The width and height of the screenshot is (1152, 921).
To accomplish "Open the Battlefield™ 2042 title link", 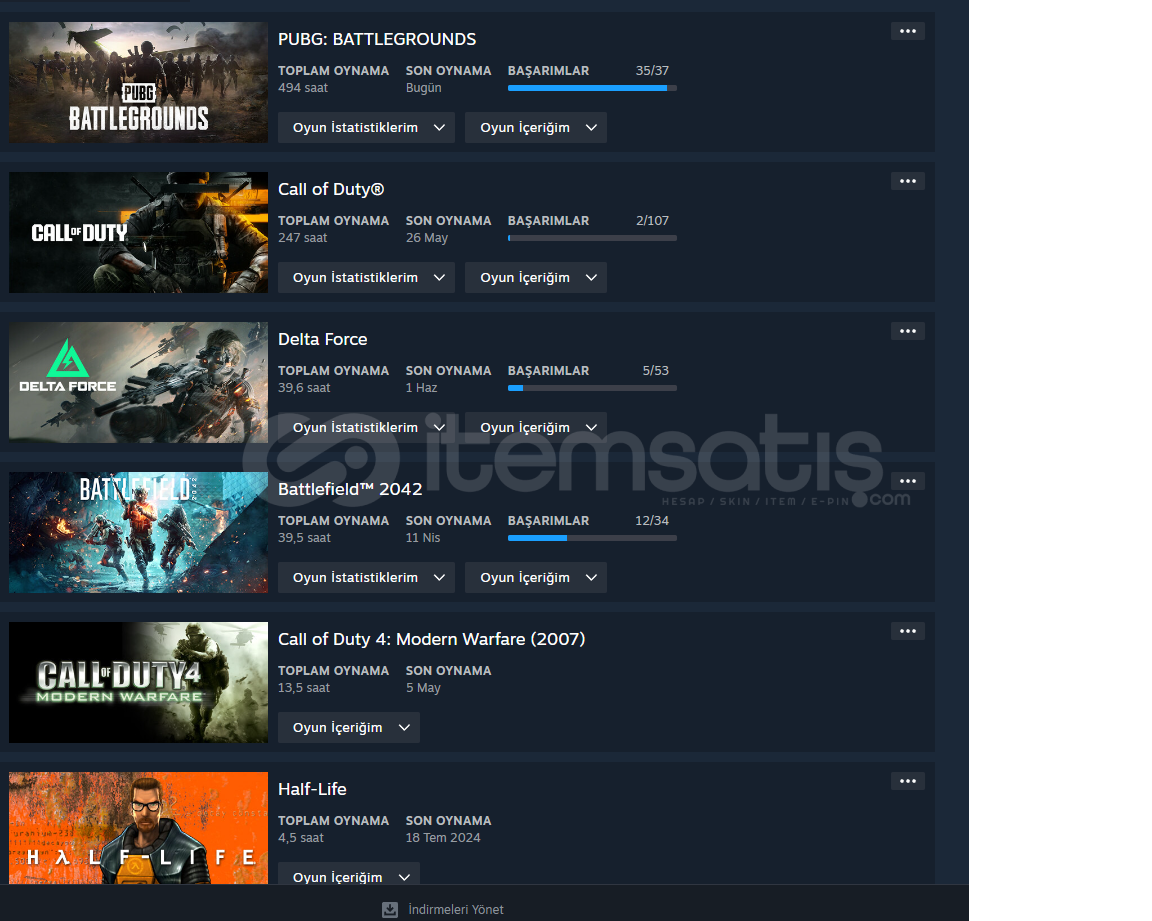I will [x=350, y=489].
